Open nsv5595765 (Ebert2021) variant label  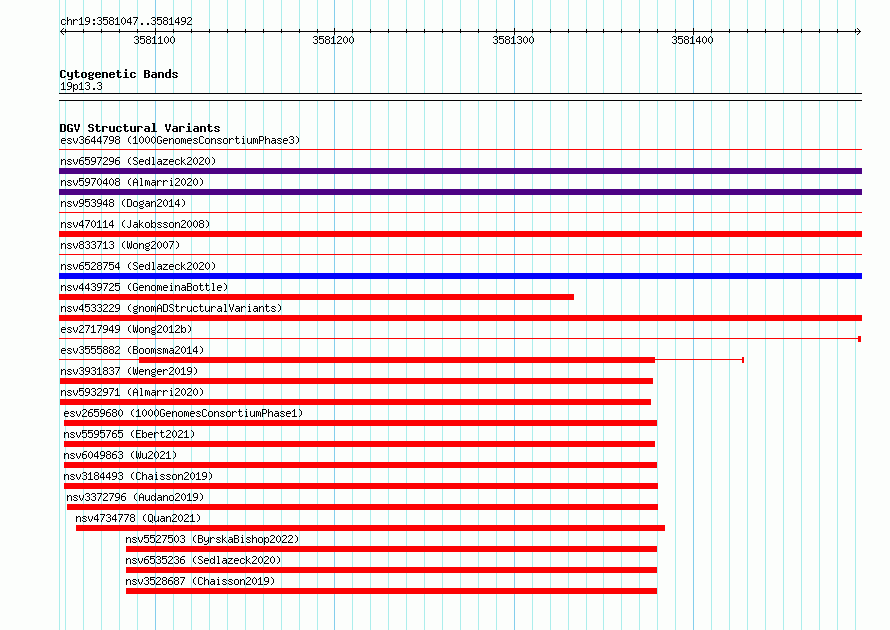point(129,434)
